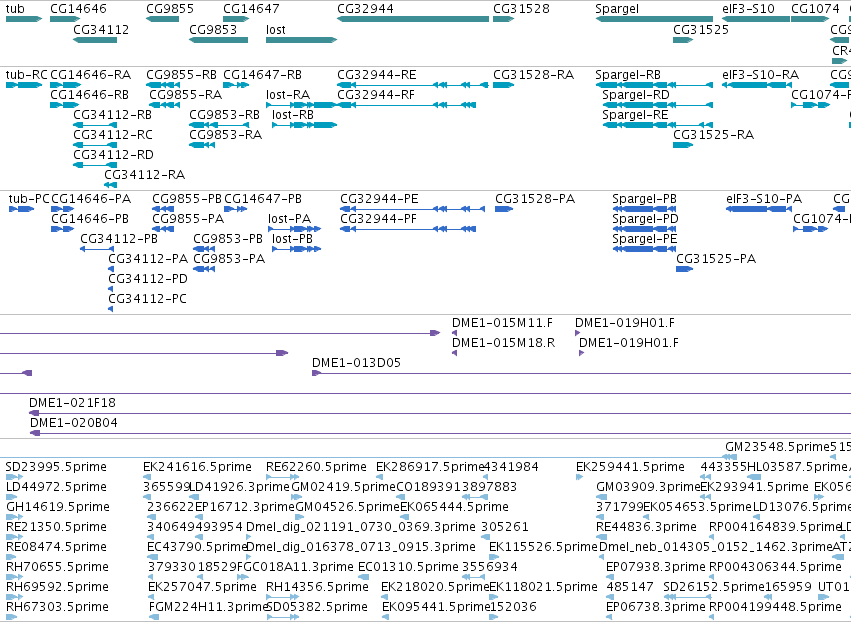Pick the CG31525-RA transcript label
Screen dimensions: 851x622
(x=714, y=135)
